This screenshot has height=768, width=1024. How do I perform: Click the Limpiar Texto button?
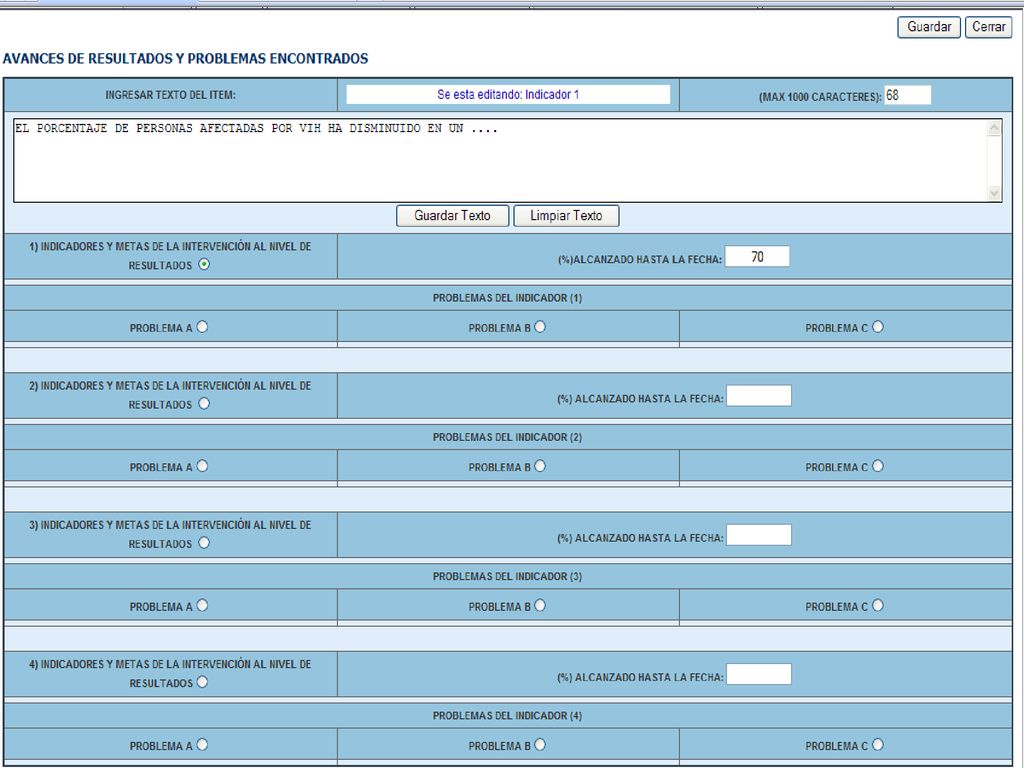(x=566, y=216)
